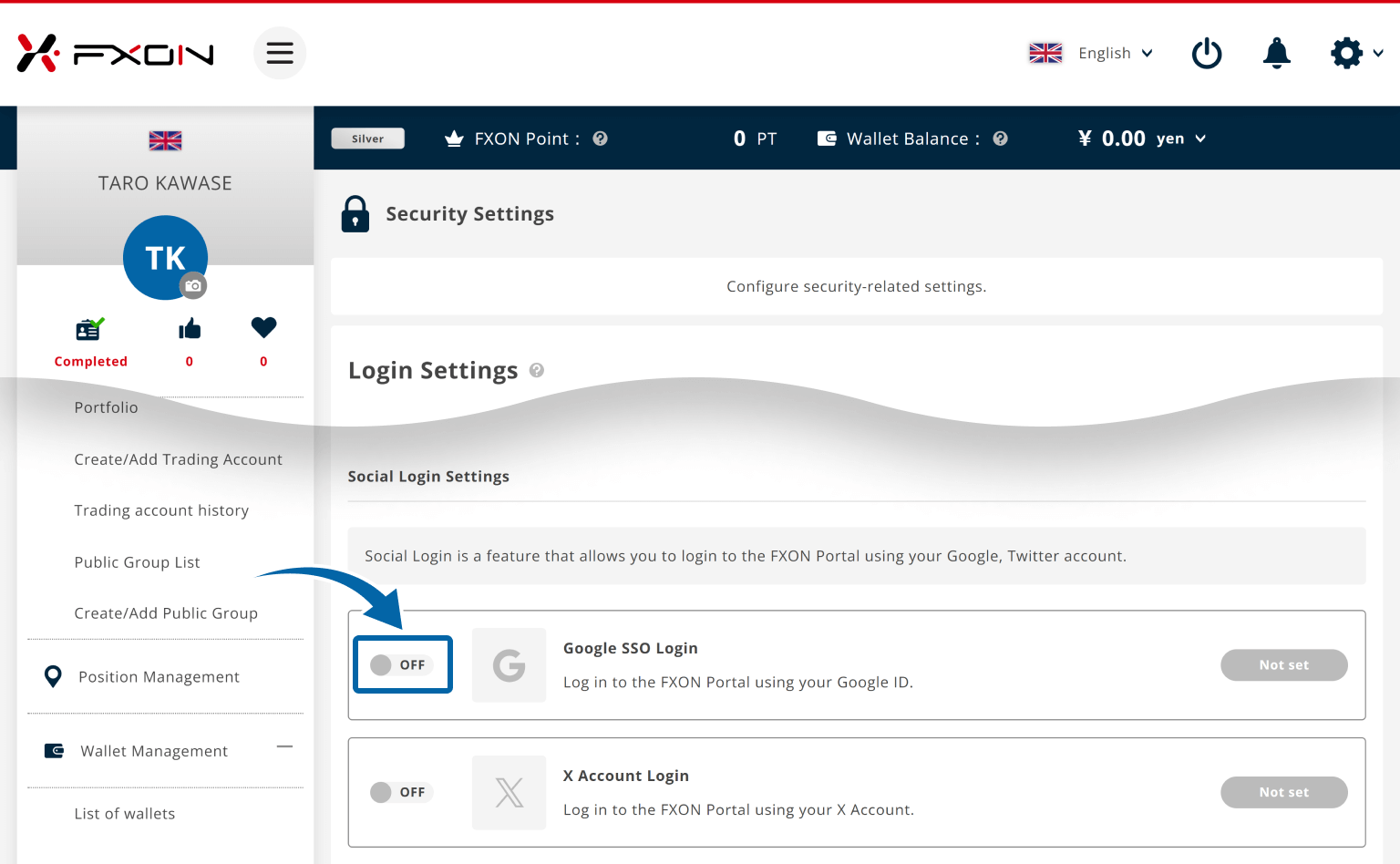Click the Position Management pin icon
Image resolution: width=1400 pixels, height=864 pixels.
tap(53, 676)
